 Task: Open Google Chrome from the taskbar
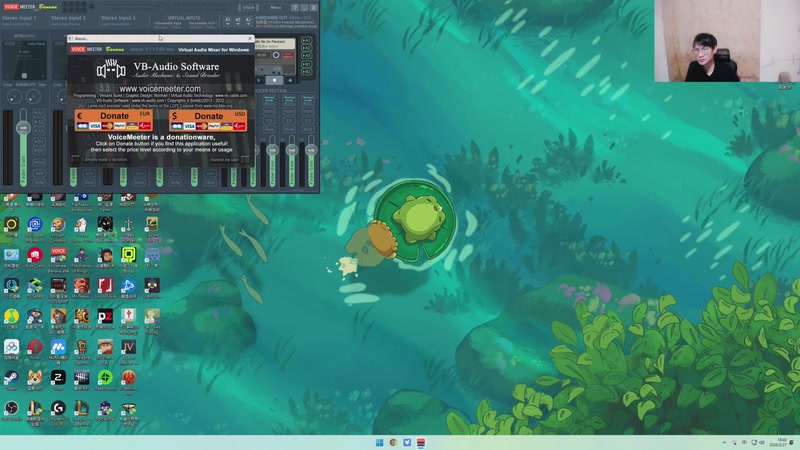pyautogui.click(x=393, y=442)
